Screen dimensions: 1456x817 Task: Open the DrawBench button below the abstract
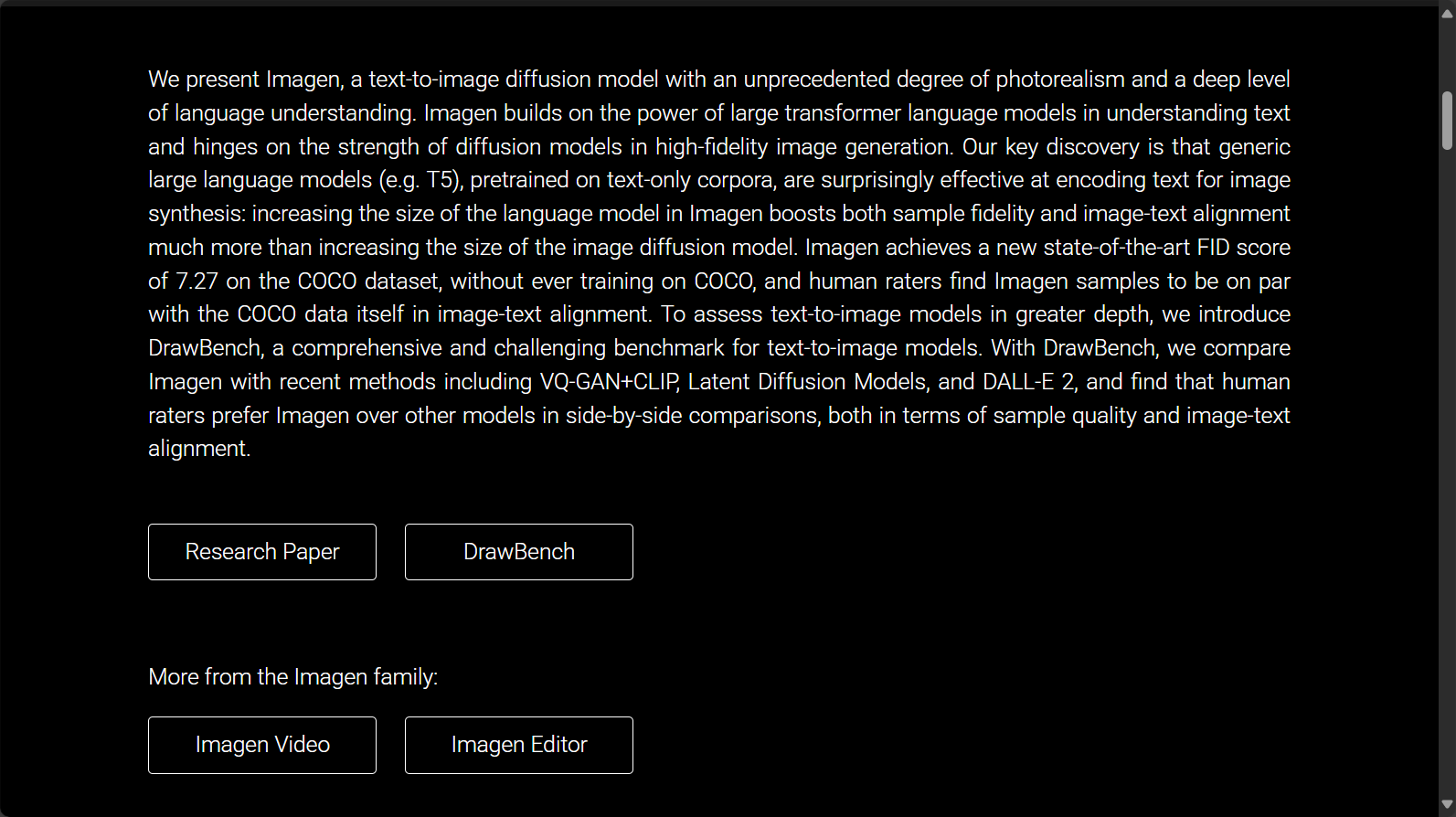point(519,552)
